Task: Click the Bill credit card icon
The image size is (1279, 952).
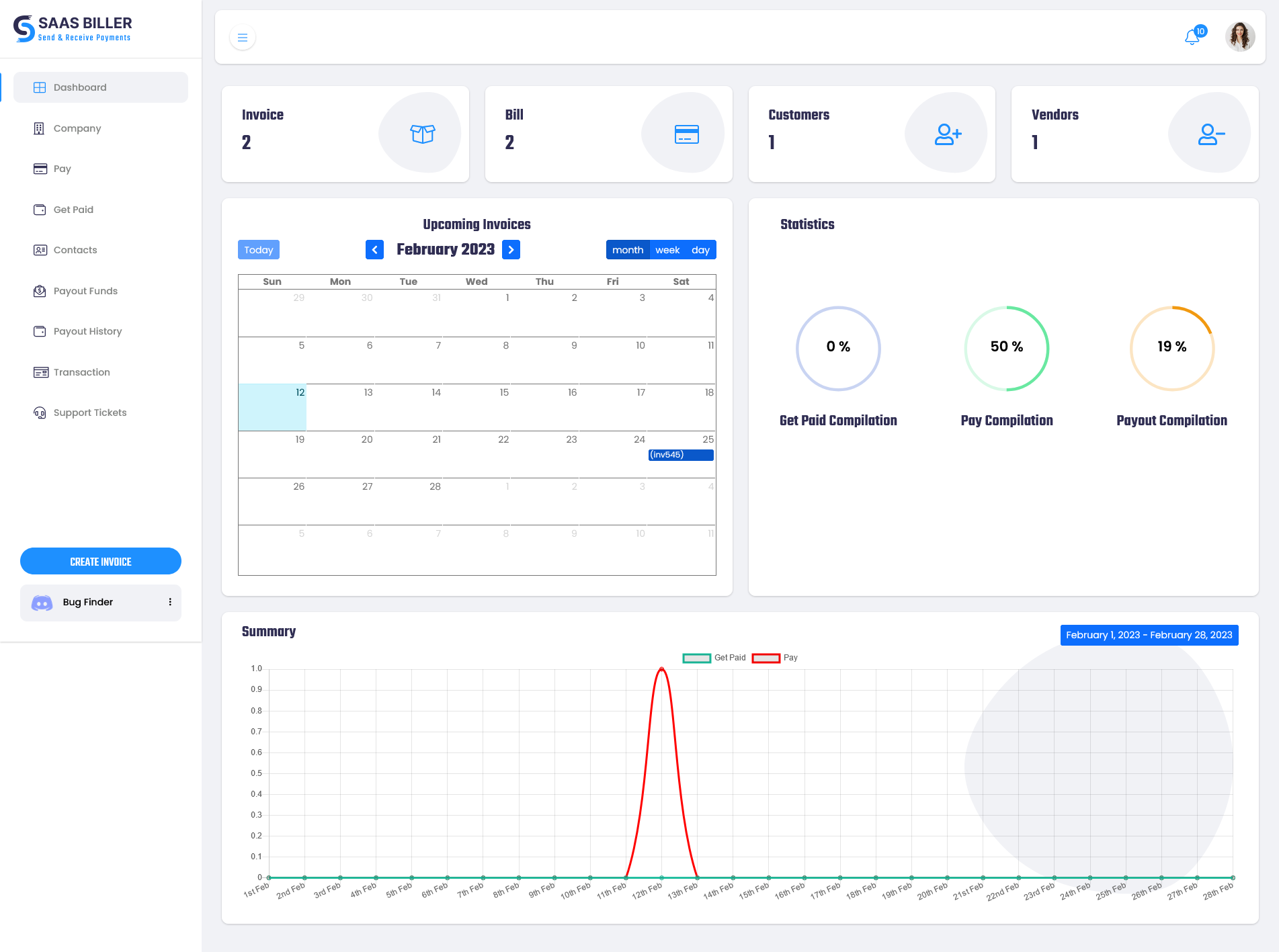Action: coord(686,134)
